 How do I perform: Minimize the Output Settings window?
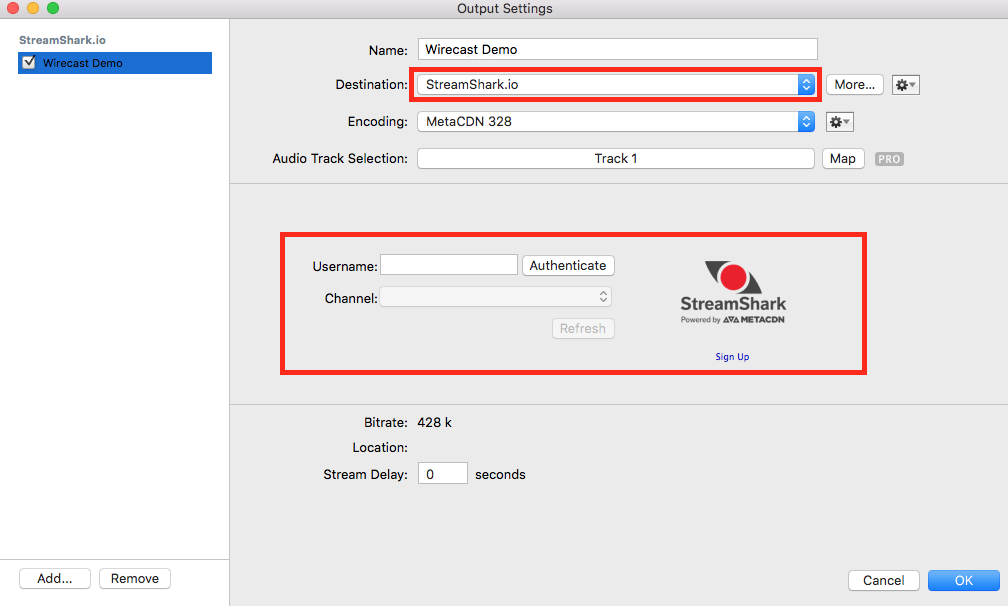coord(33,8)
